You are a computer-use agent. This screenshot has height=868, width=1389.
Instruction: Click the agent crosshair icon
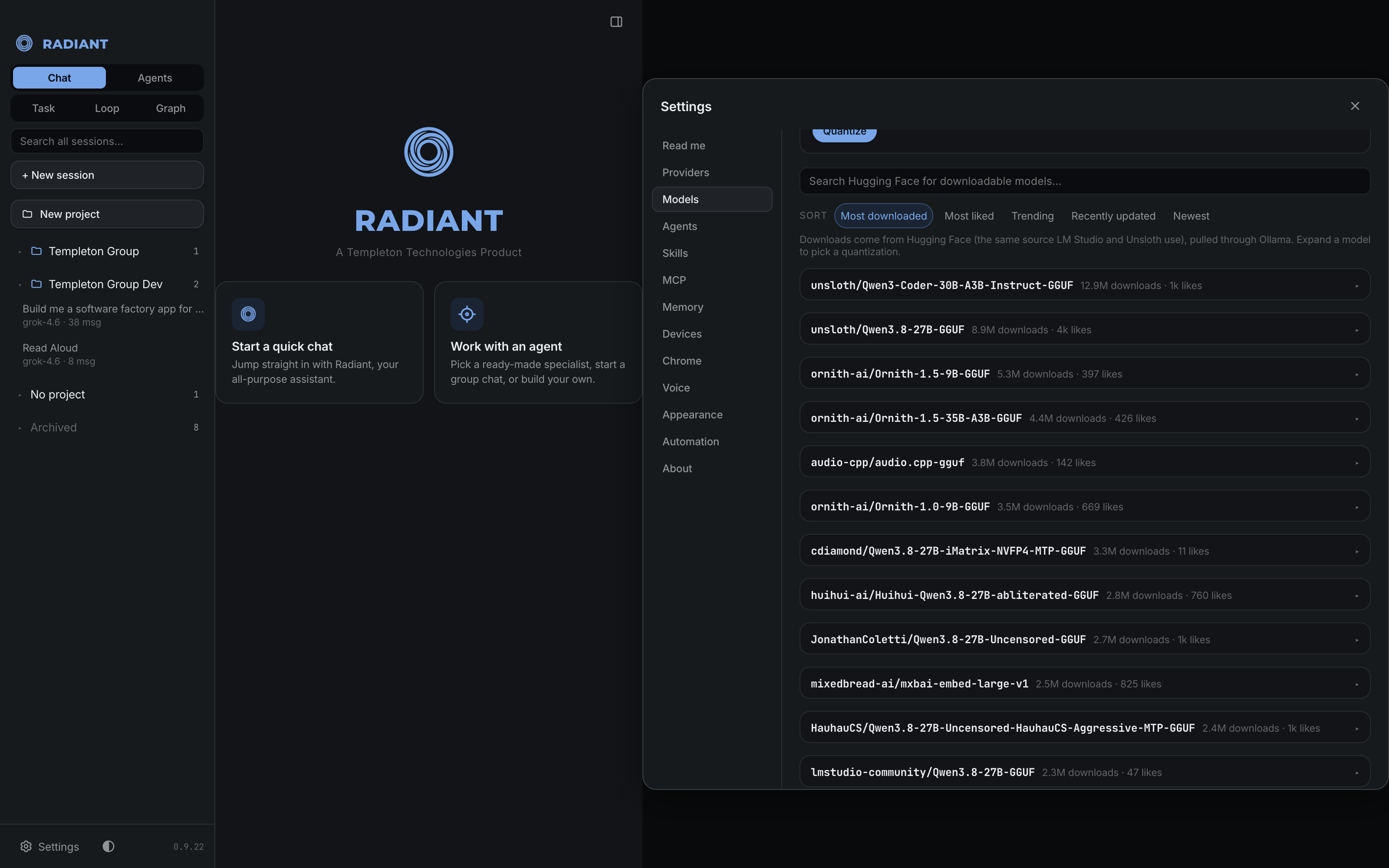coord(467,314)
